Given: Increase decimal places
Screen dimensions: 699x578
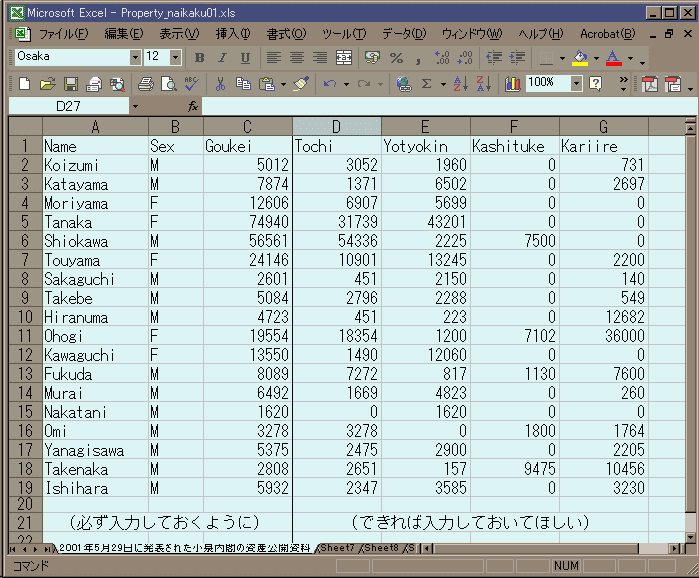Looking at the screenshot, I should coord(442,57).
